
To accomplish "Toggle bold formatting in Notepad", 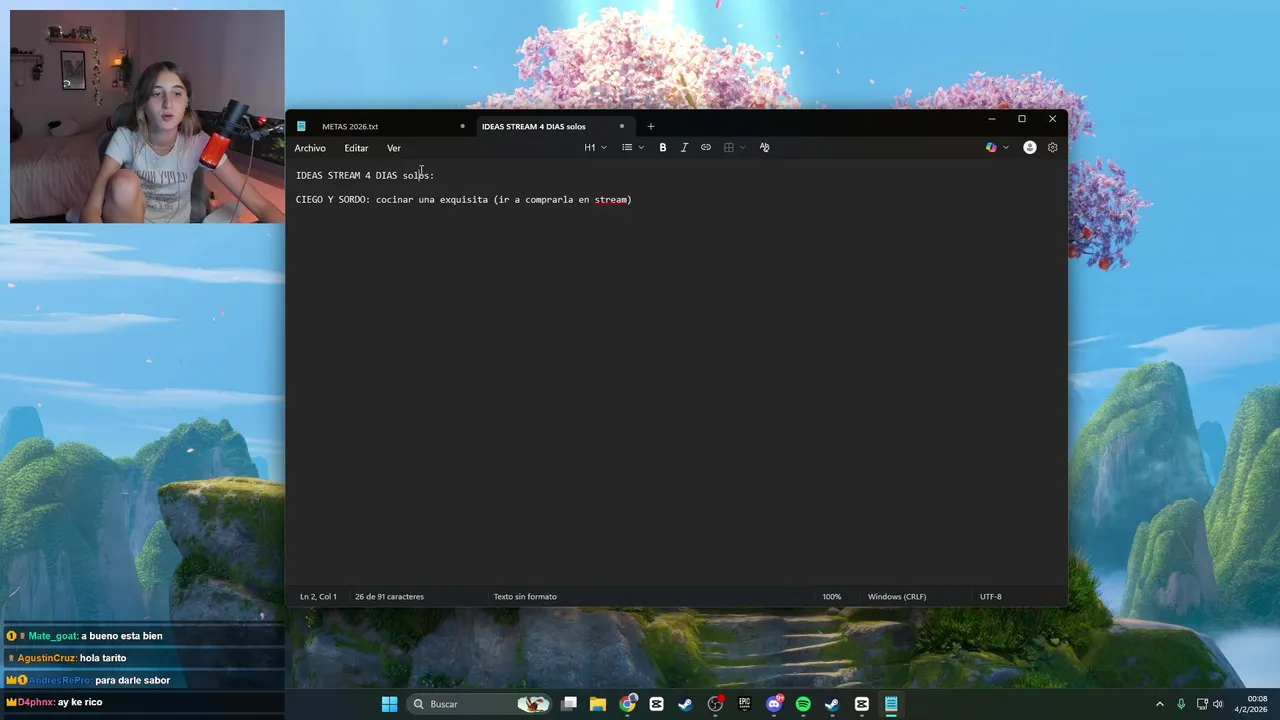I will click(662, 147).
